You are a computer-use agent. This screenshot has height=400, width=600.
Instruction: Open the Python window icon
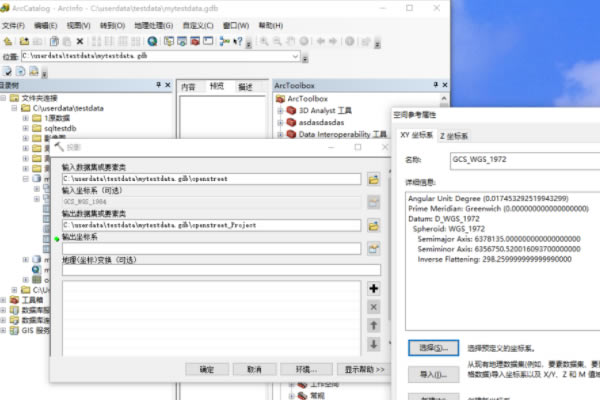(x=208, y=41)
